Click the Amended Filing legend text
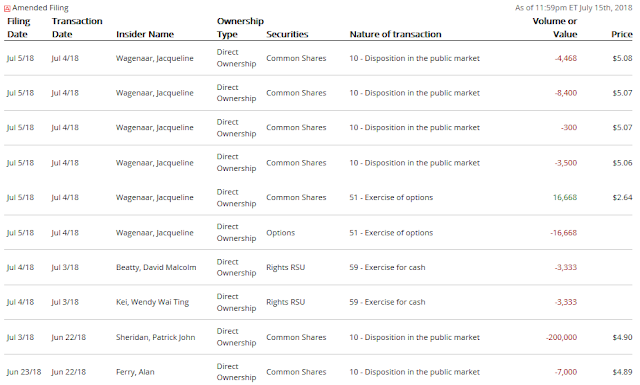The image size is (640, 385). click(40, 8)
